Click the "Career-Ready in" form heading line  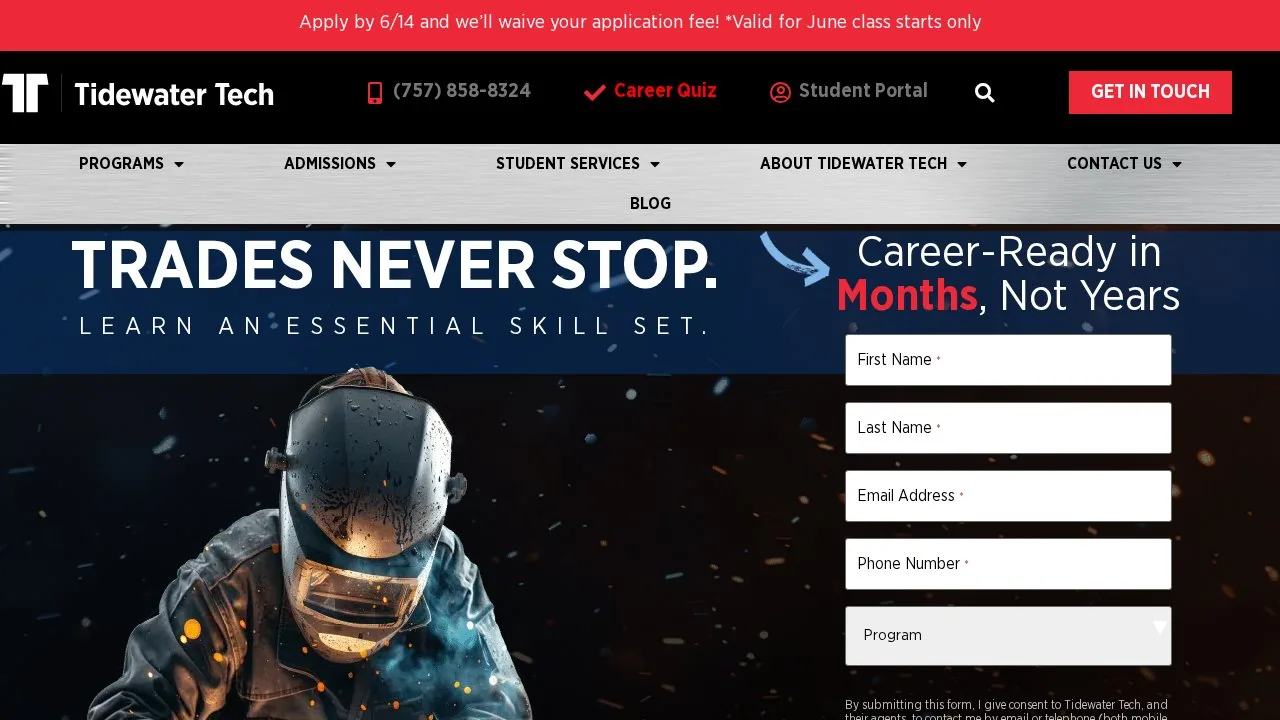[1009, 252]
